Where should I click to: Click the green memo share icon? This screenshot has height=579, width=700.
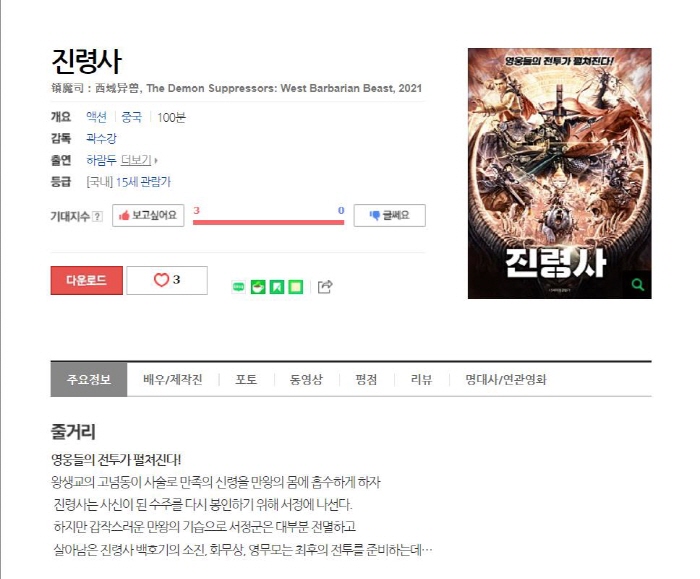(x=296, y=287)
